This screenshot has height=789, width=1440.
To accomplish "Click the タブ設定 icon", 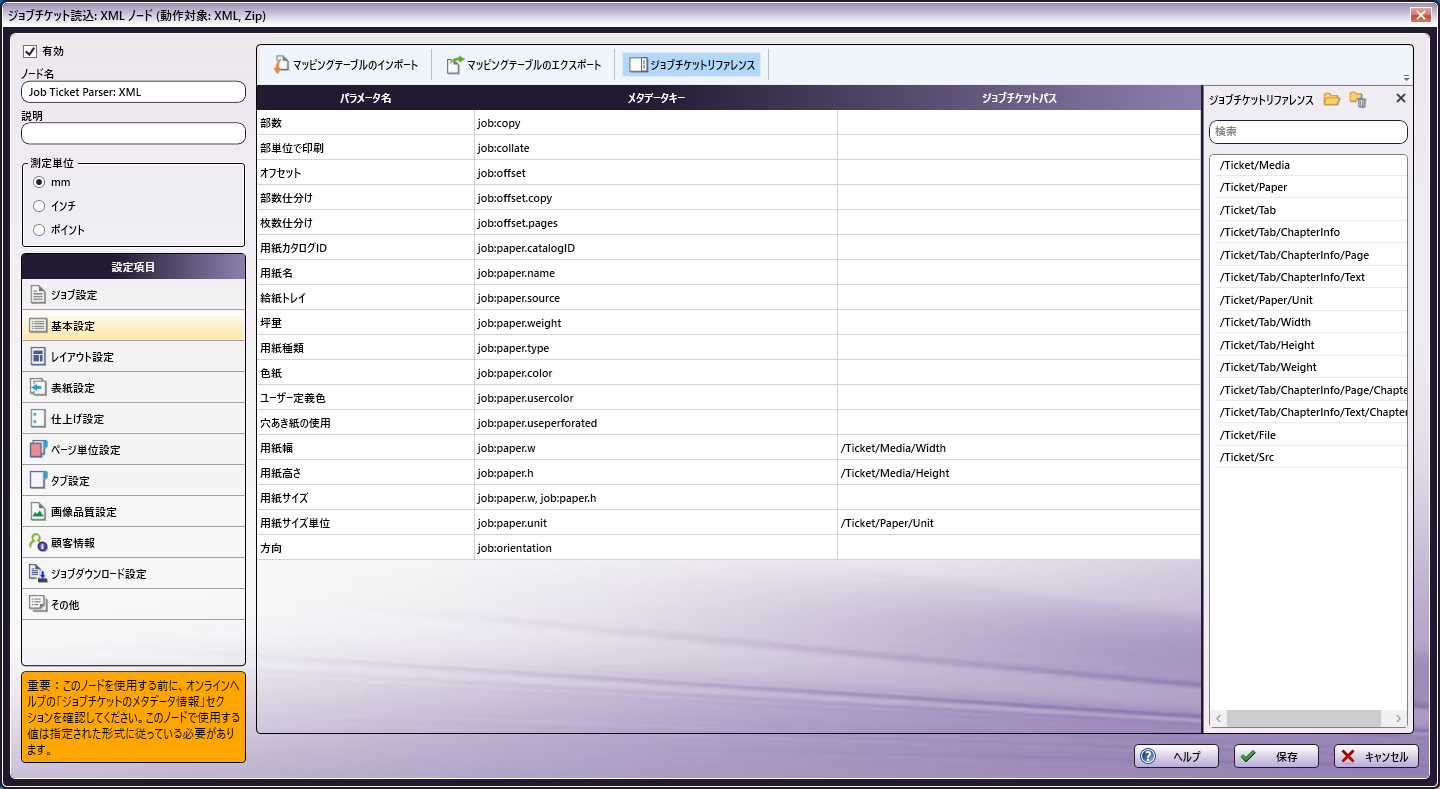I will click(37, 481).
